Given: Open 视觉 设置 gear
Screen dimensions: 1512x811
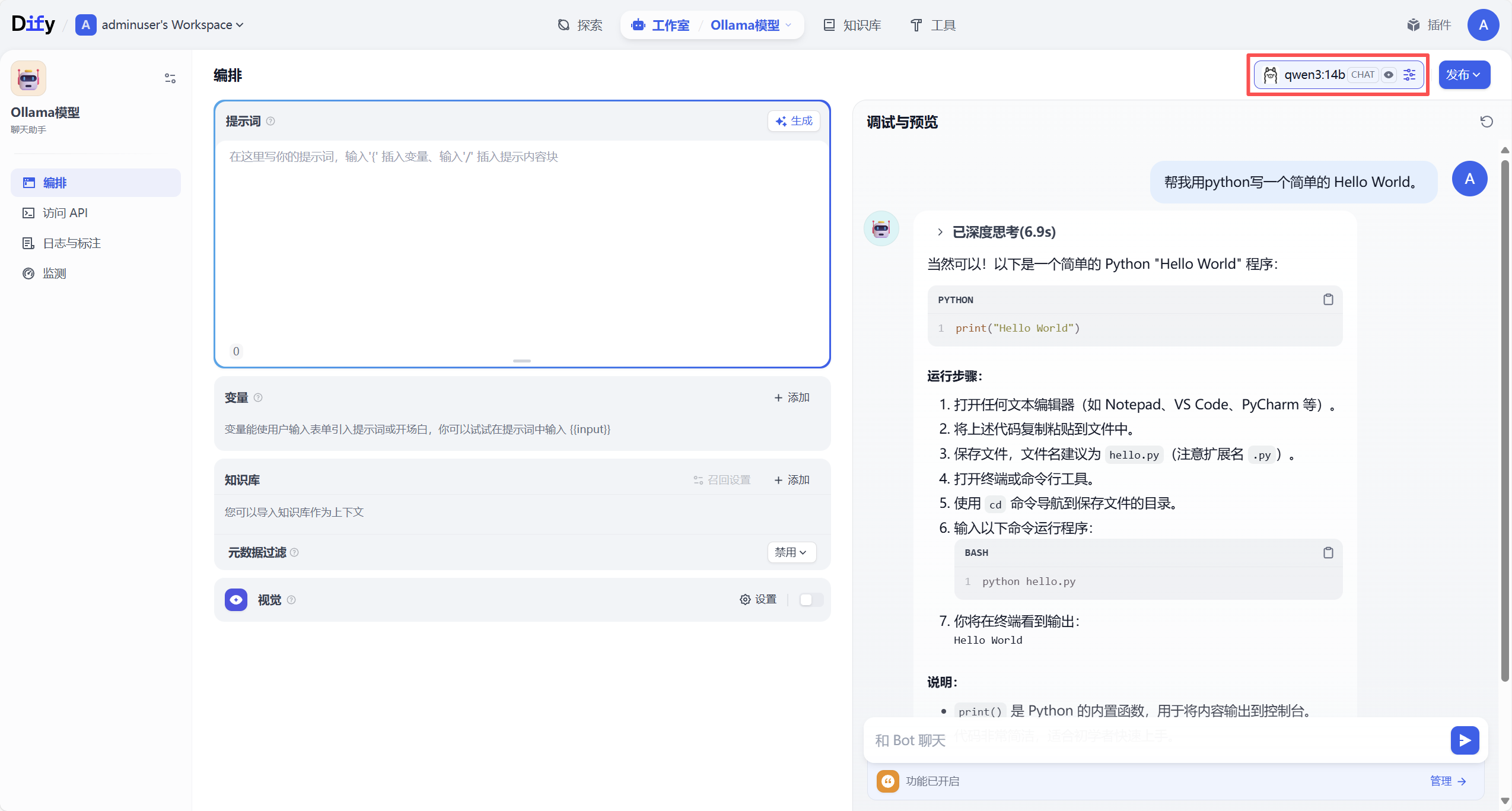Looking at the screenshot, I should pyautogui.click(x=758, y=600).
